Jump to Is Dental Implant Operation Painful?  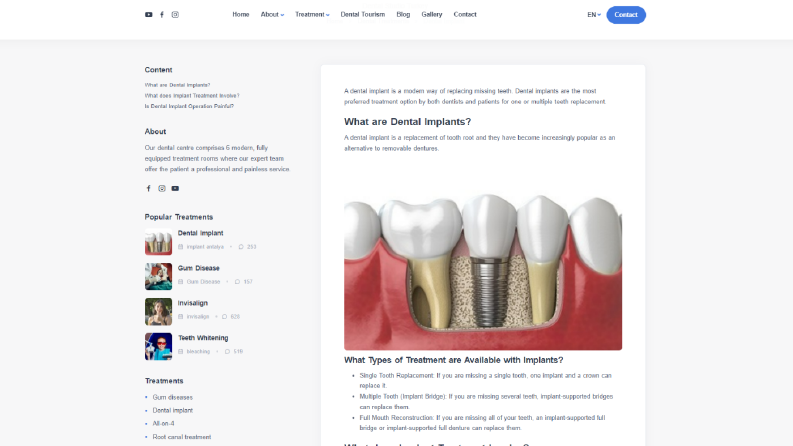point(189,106)
